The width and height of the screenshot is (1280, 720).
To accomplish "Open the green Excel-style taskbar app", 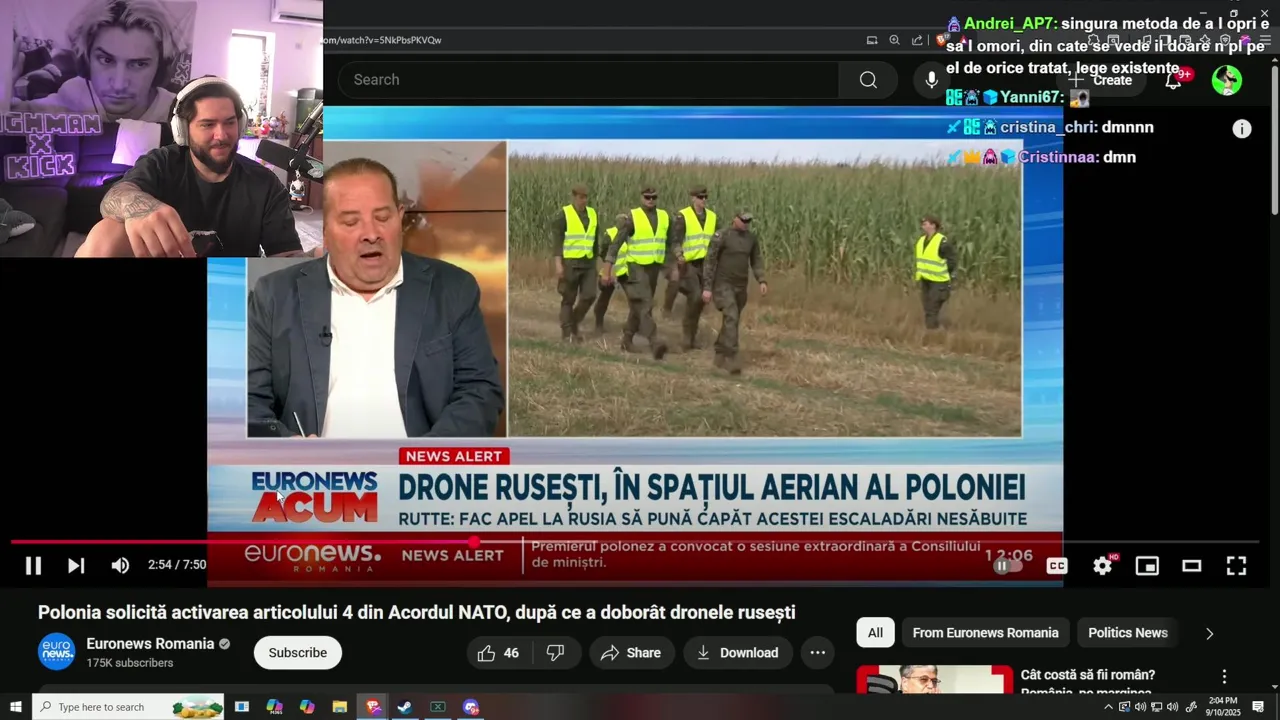I will point(437,707).
